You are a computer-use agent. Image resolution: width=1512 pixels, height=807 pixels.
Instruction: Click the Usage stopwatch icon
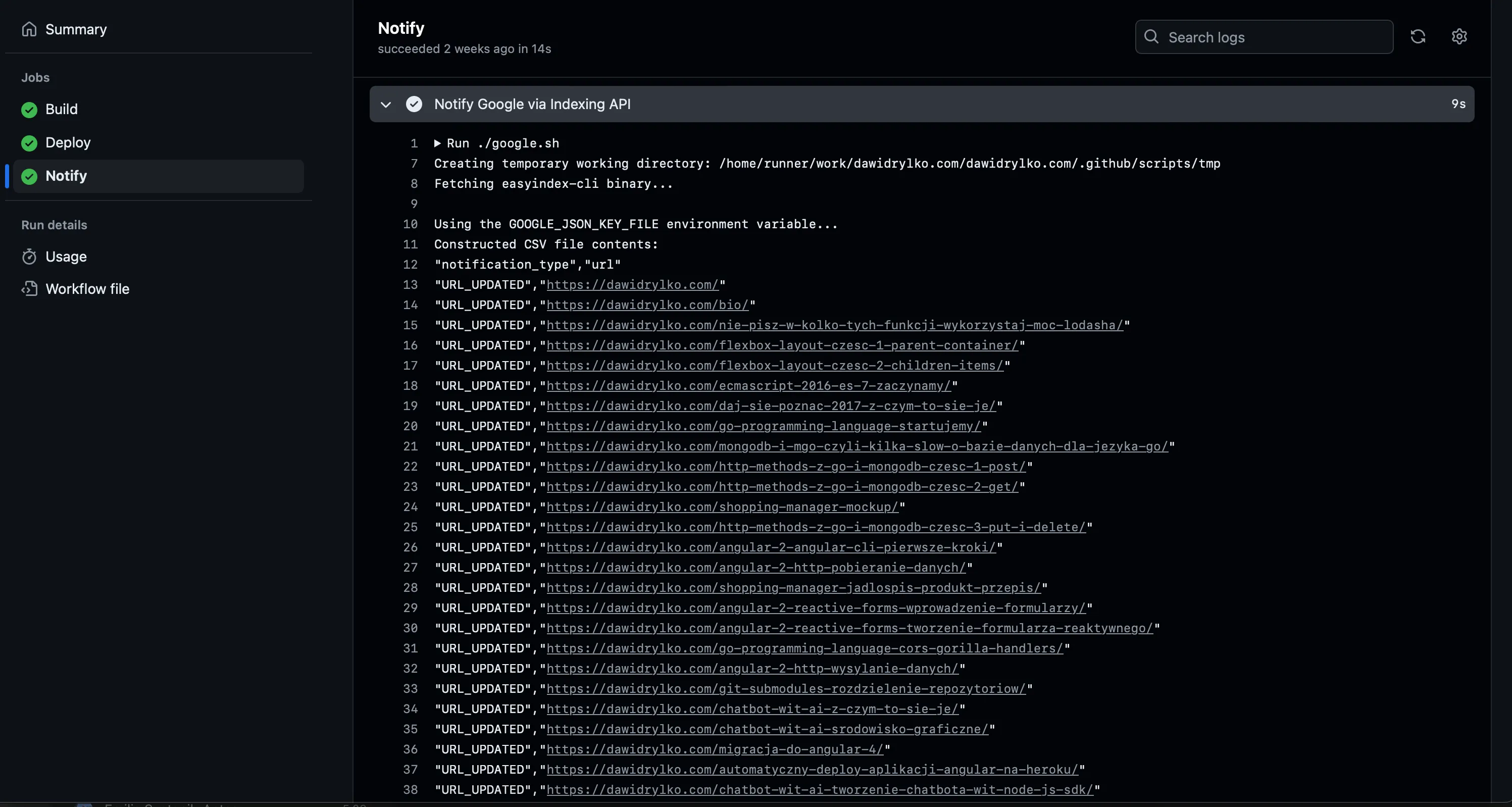[x=29, y=257]
